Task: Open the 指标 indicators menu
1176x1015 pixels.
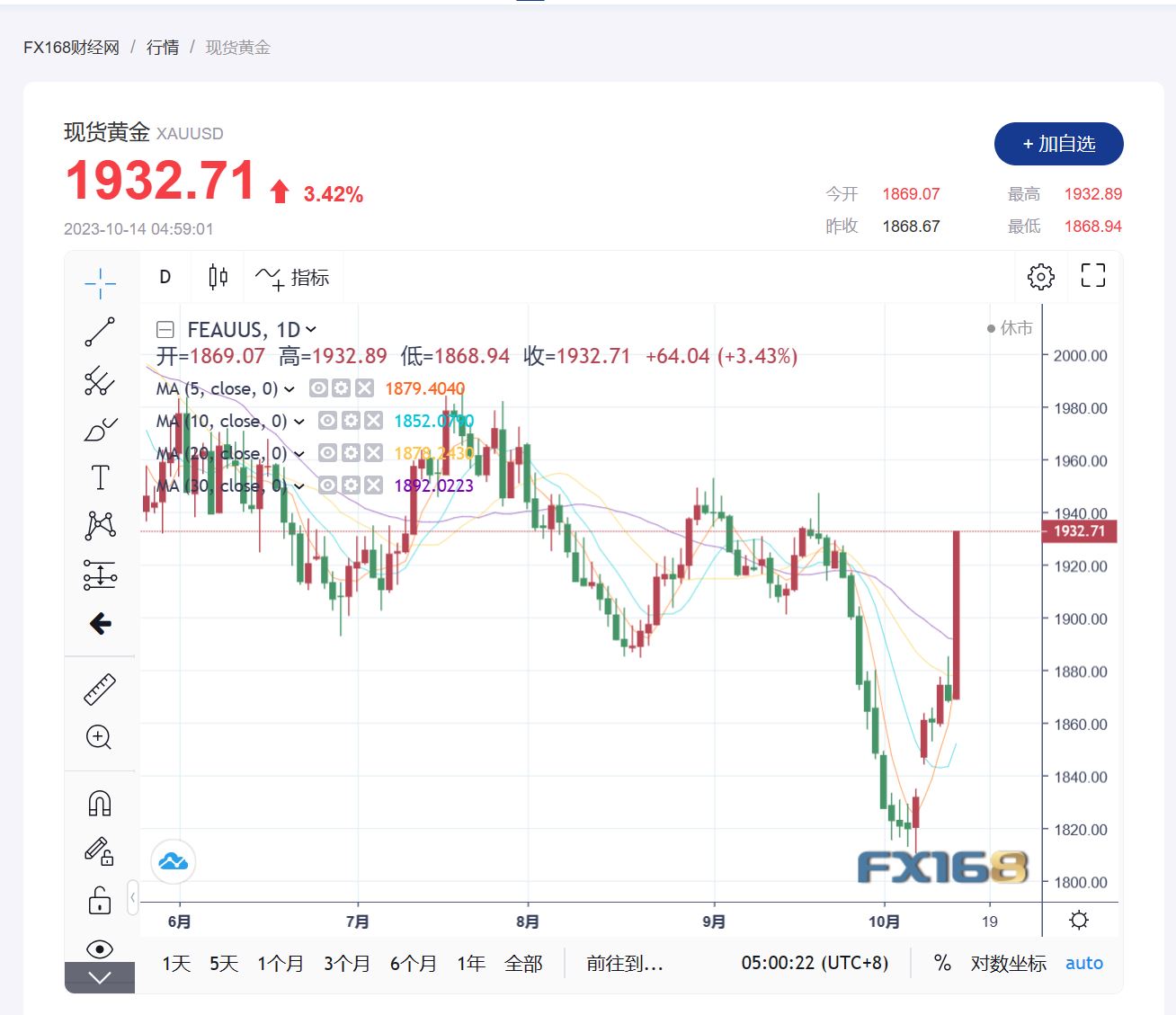Action: click(297, 277)
